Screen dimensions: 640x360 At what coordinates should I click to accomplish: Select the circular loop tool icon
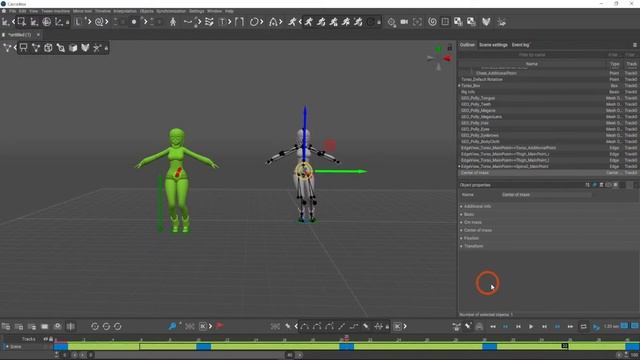(254, 22)
